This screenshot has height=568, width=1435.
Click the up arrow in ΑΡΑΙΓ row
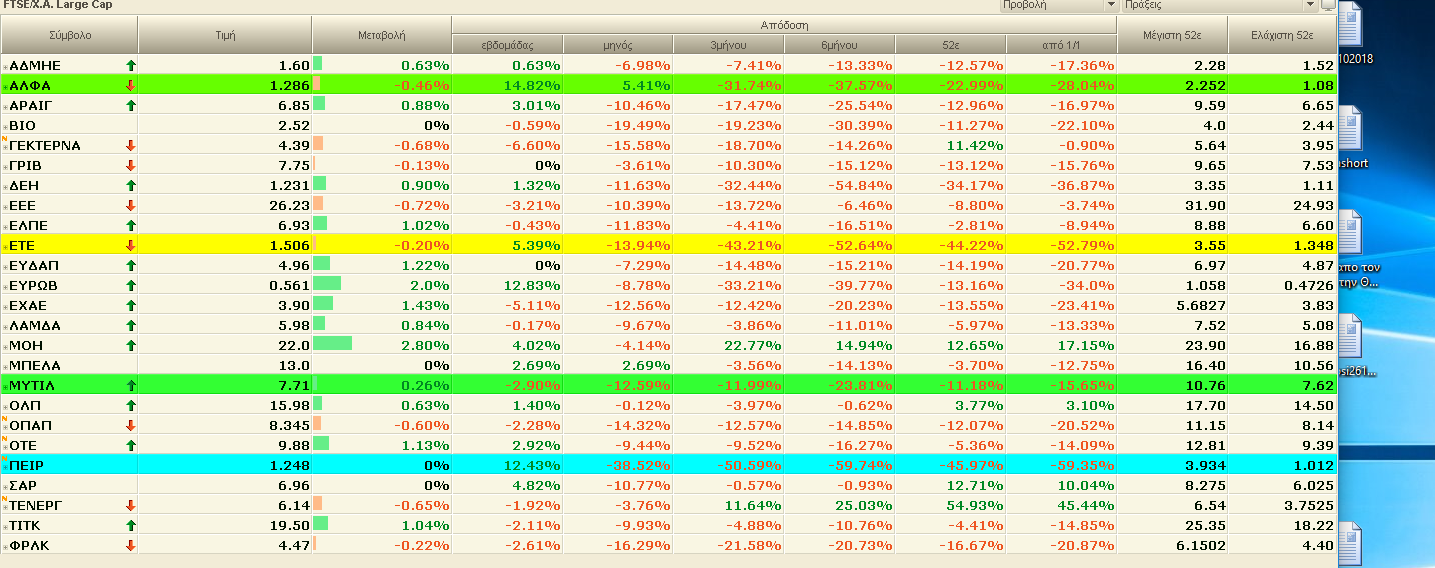[130, 105]
